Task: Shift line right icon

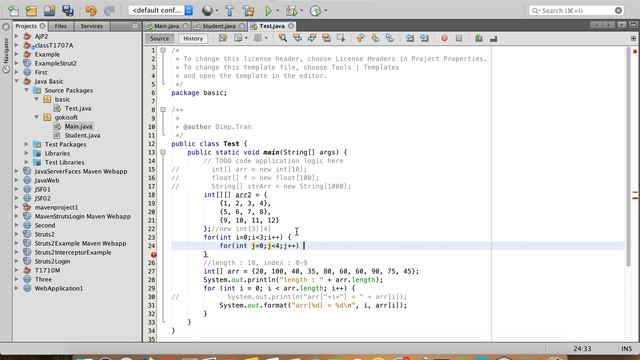Action: [x=424, y=38]
